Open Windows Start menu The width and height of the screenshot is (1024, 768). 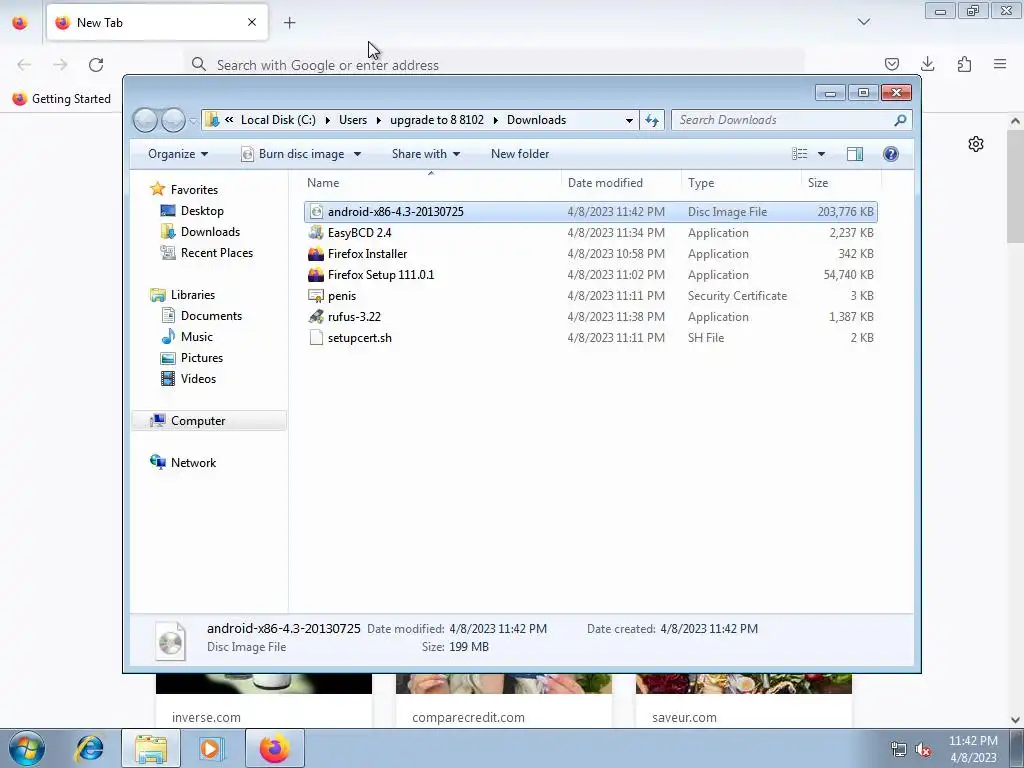pos(27,748)
